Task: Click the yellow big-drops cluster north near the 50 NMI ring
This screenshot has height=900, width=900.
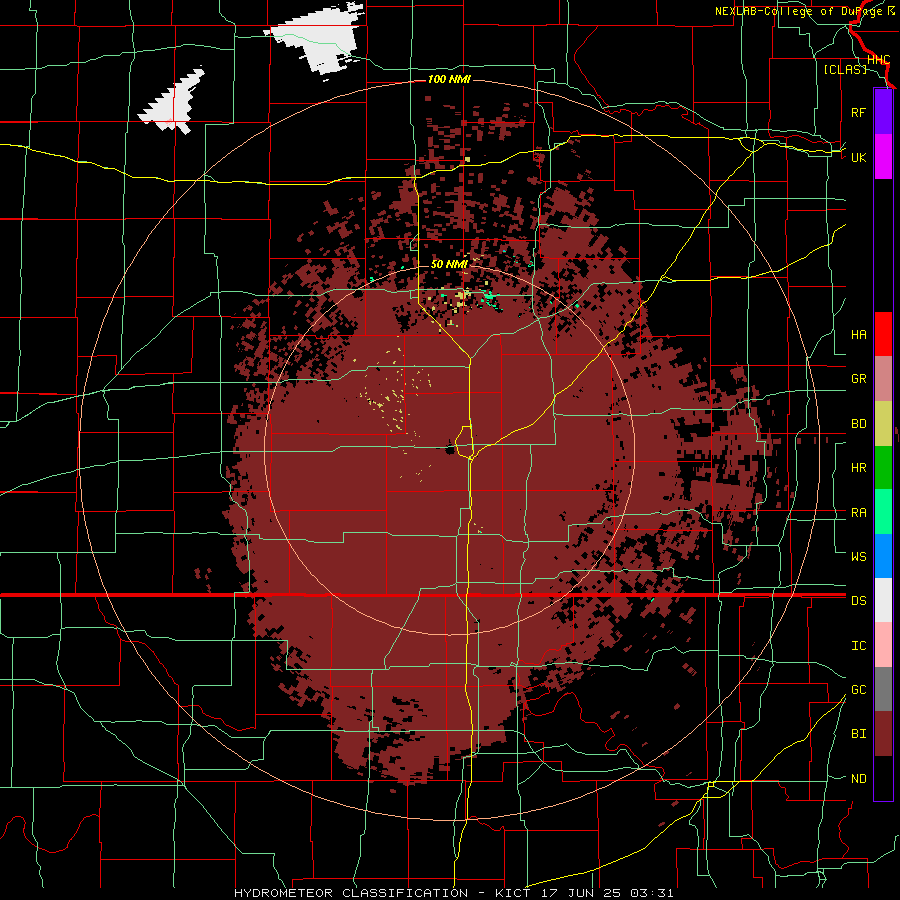Action: 461,297
